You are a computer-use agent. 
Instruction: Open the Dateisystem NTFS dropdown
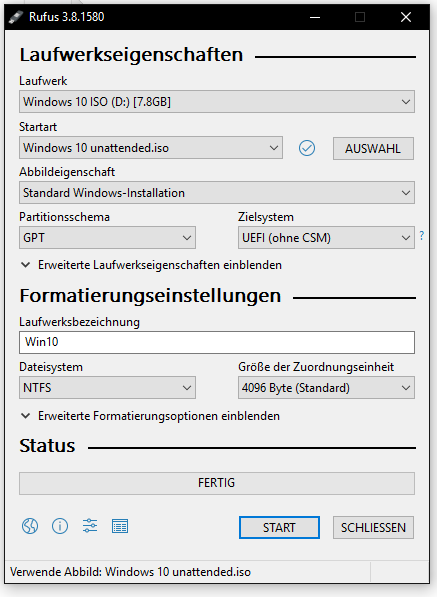pyautogui.click(x=107, y=388)
